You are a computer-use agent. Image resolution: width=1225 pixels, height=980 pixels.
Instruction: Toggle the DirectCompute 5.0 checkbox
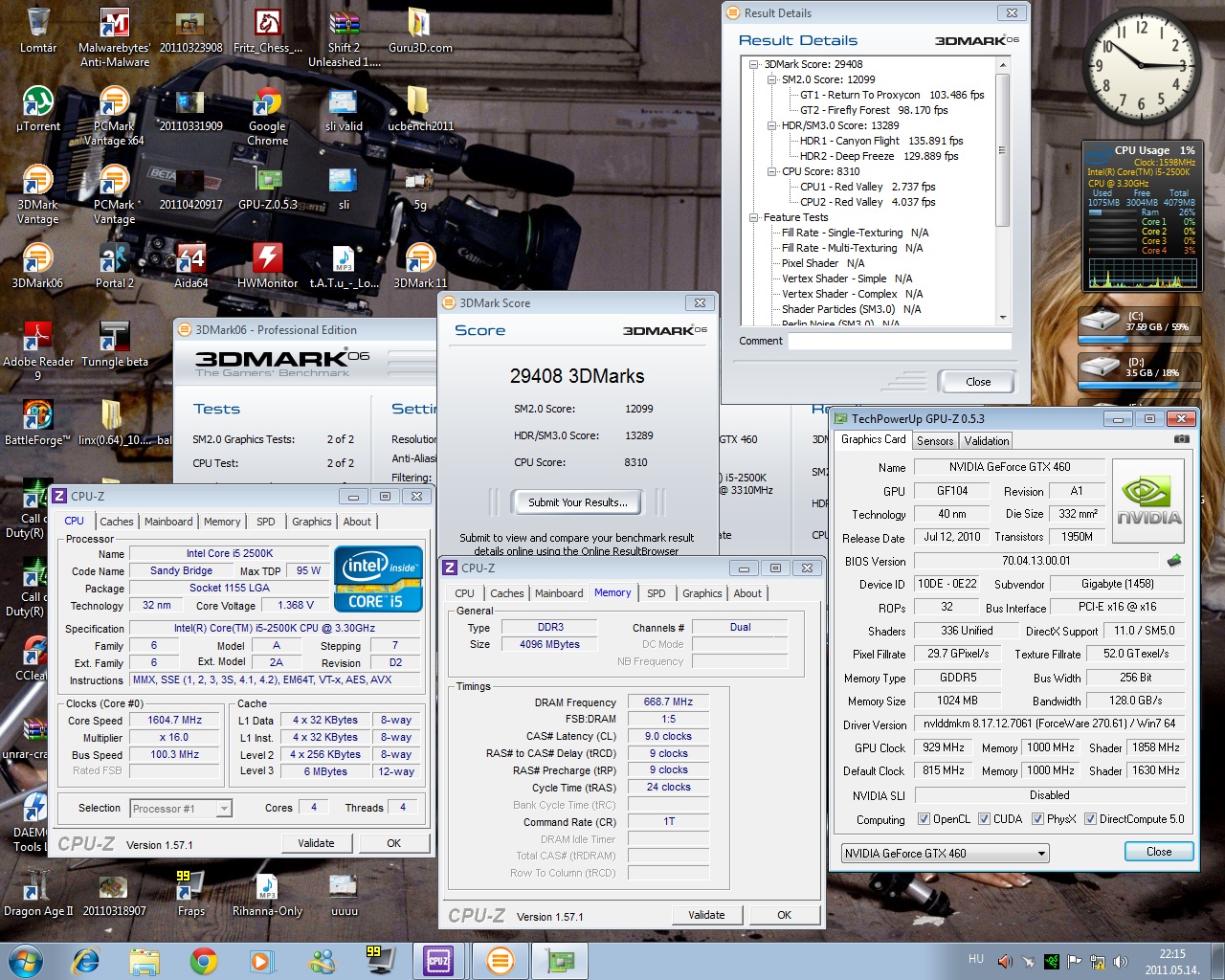(1090, 819)
